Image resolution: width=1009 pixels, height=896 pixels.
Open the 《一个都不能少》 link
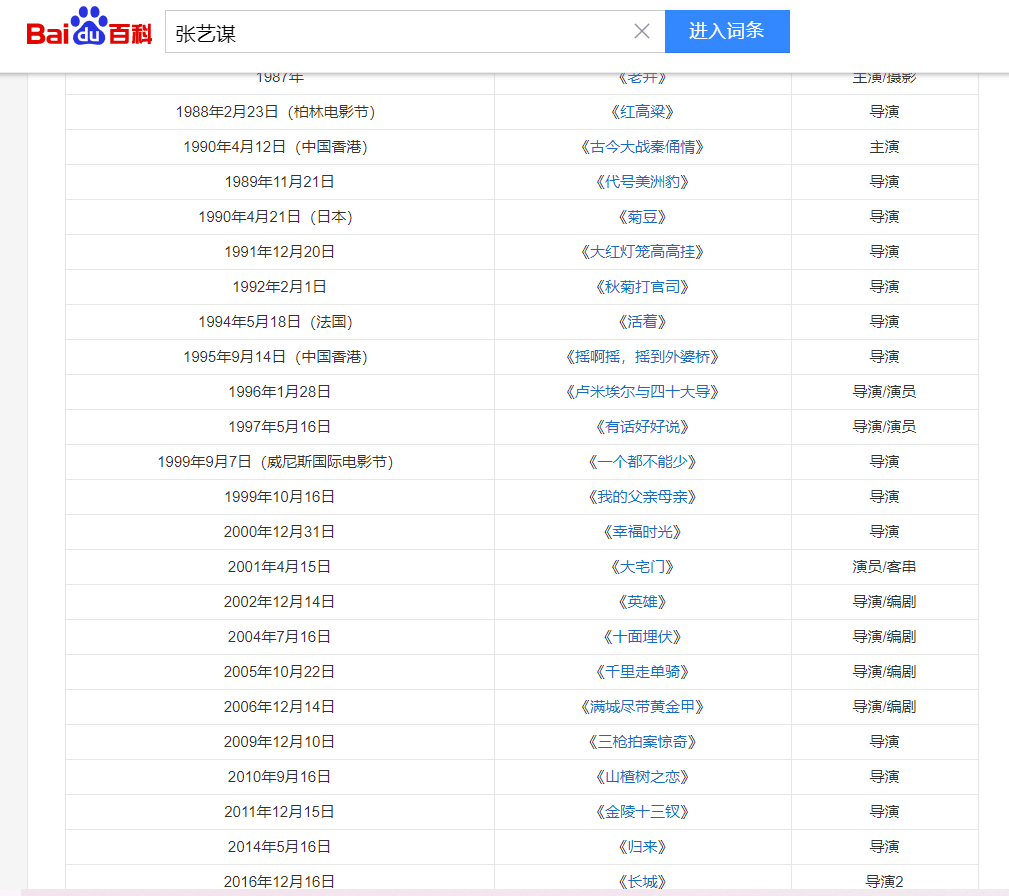[642, 462]
